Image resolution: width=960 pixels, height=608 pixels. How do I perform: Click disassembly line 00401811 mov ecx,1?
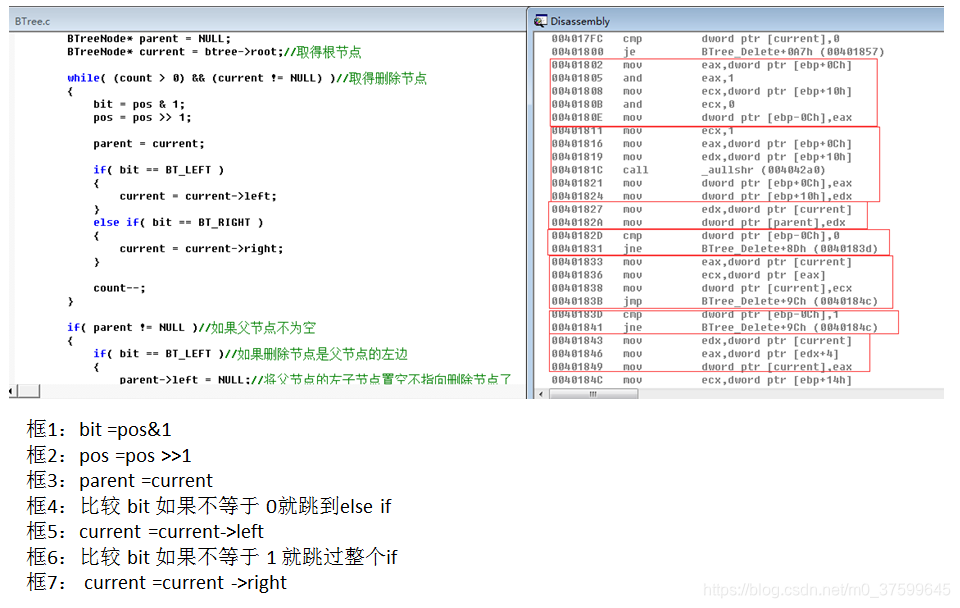pyautogui.click(x=642, y=130)
